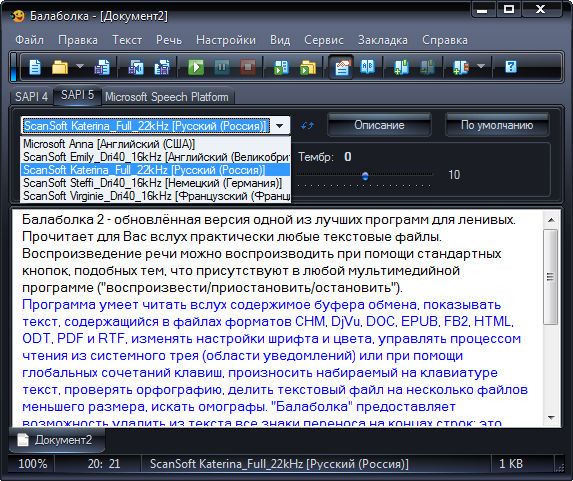Open the Сервис menu
Image resolution: width=573 pixels, height=481 pixels.
coord(324,40)
